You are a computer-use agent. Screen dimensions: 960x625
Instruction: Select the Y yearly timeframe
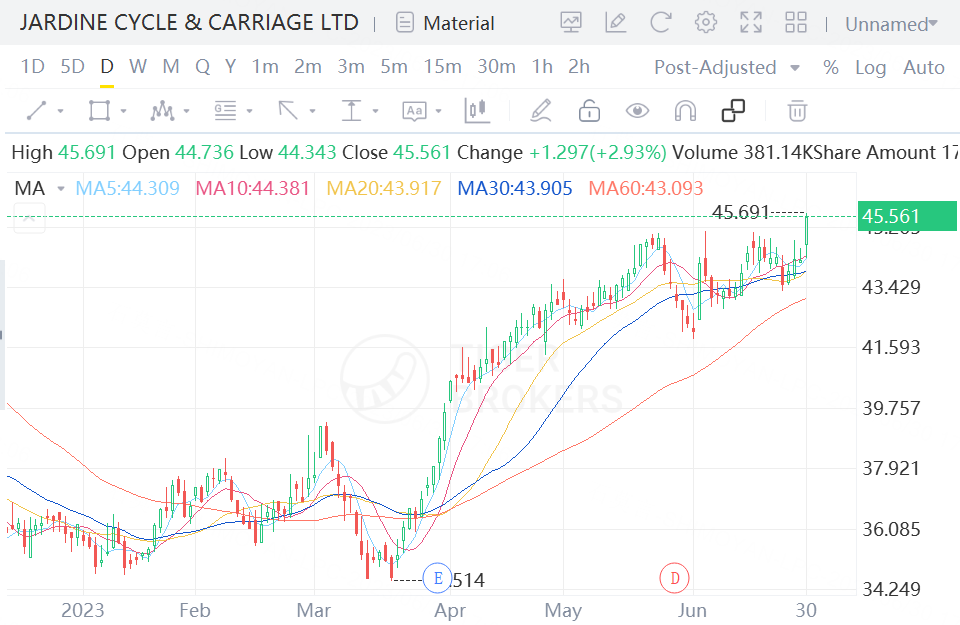230,66
